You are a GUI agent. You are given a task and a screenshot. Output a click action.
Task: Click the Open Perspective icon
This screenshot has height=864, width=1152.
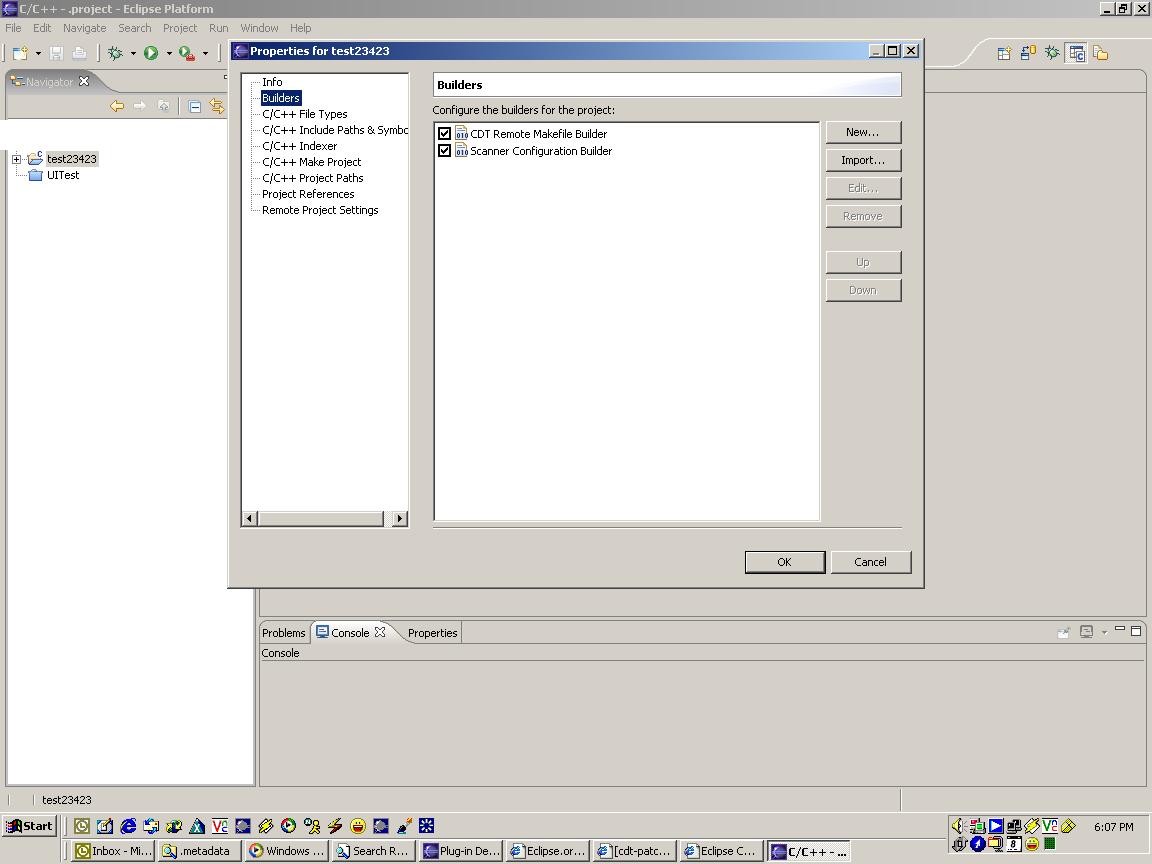pos(1004,53)
